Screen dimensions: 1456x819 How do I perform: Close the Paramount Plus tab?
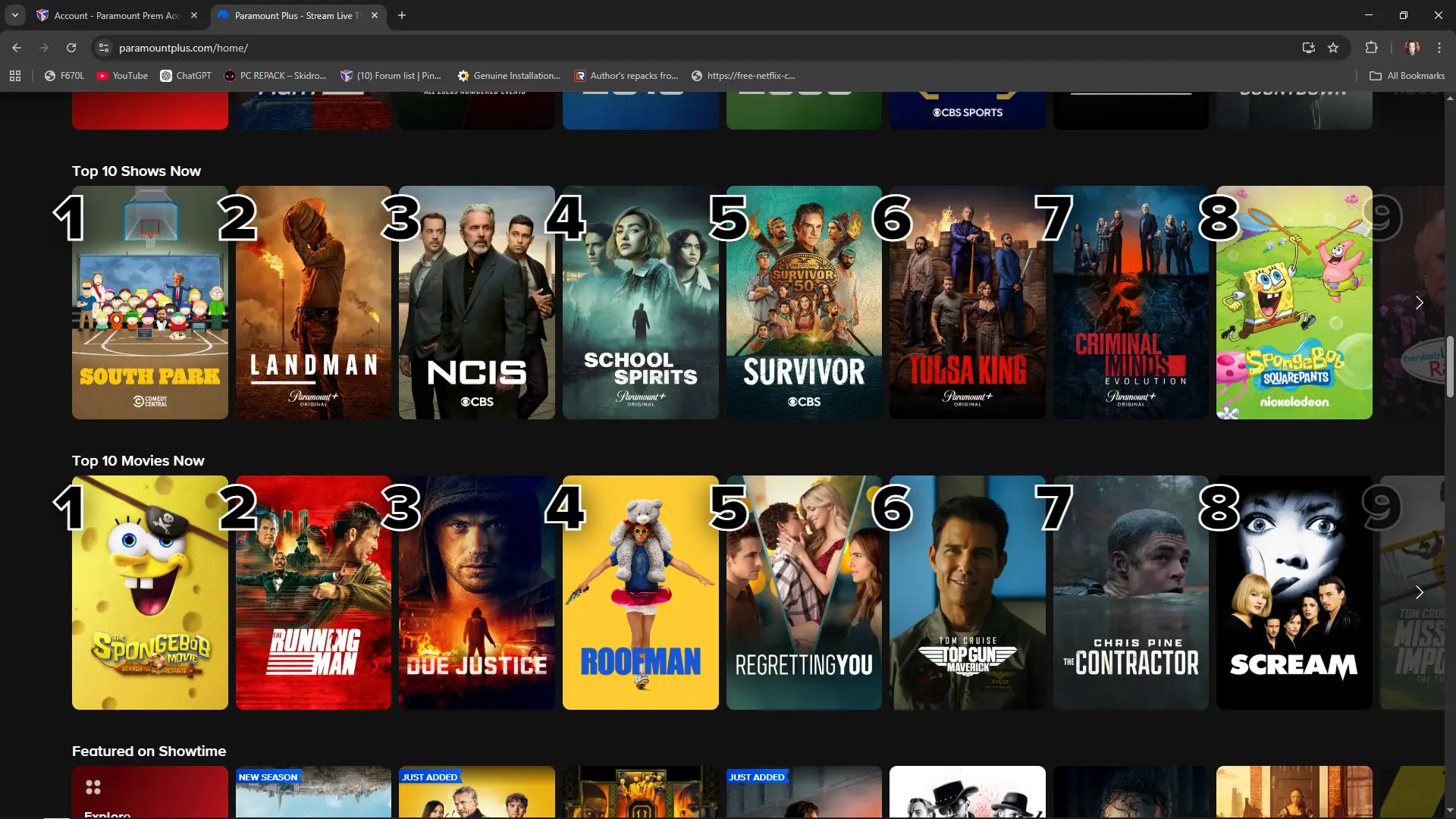[x=375, y=15]
